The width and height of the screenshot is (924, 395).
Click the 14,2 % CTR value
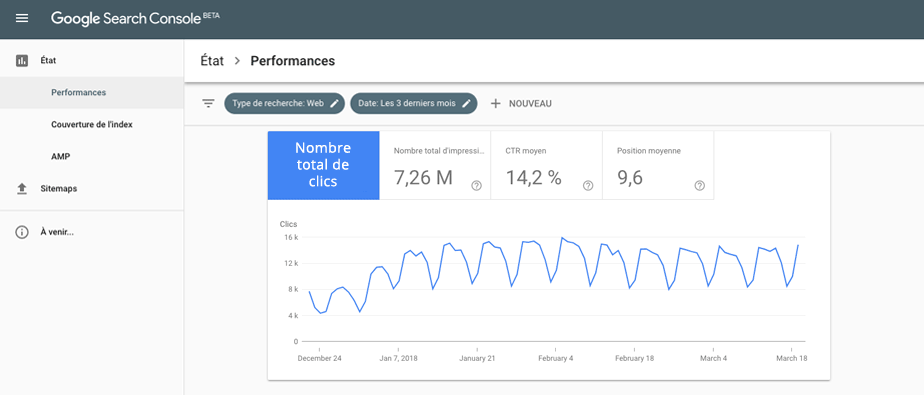[x=534, y=177]
